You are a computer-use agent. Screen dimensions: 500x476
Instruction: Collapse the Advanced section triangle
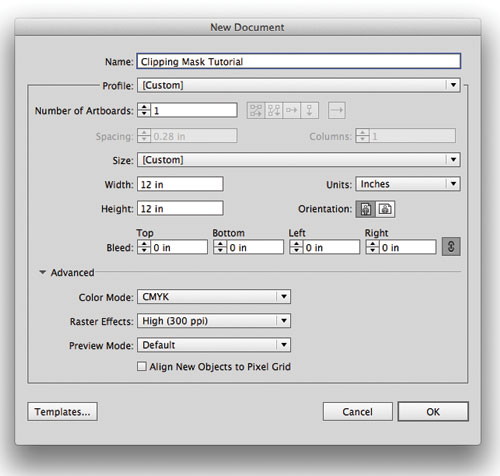42,272
